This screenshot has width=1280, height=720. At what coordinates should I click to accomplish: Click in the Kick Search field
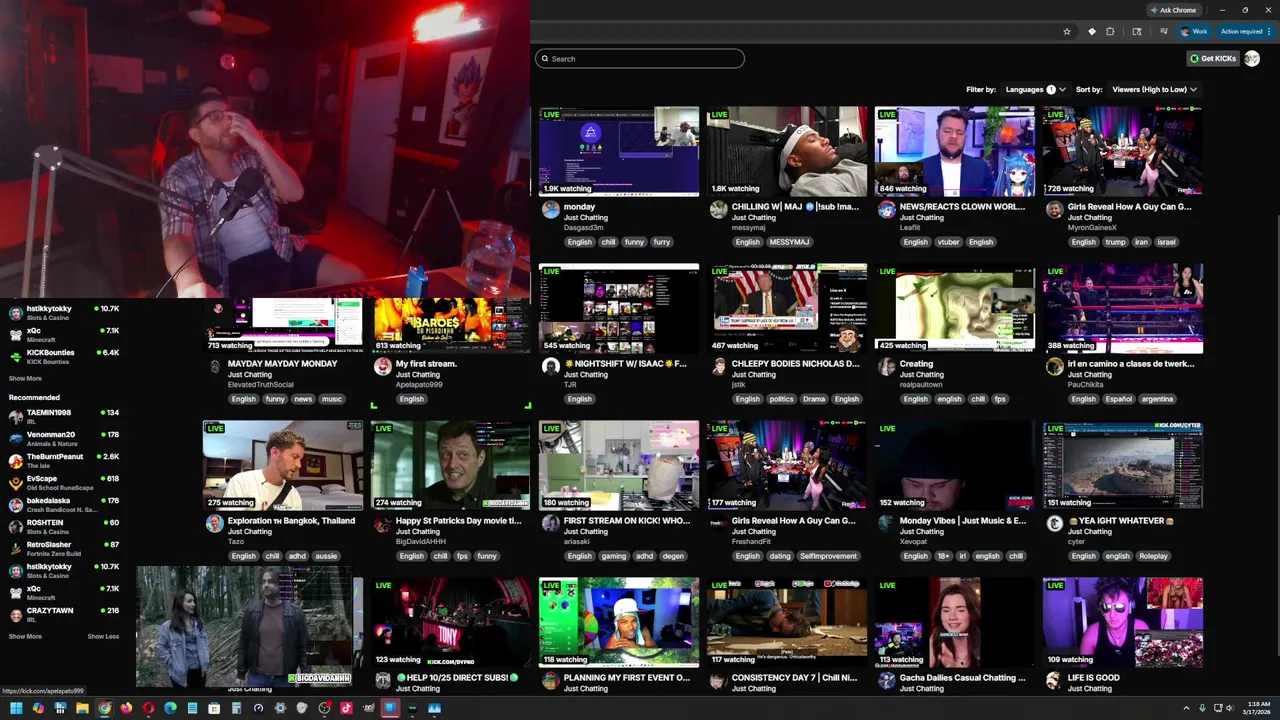pyautogui.click(x=640, y=58)
